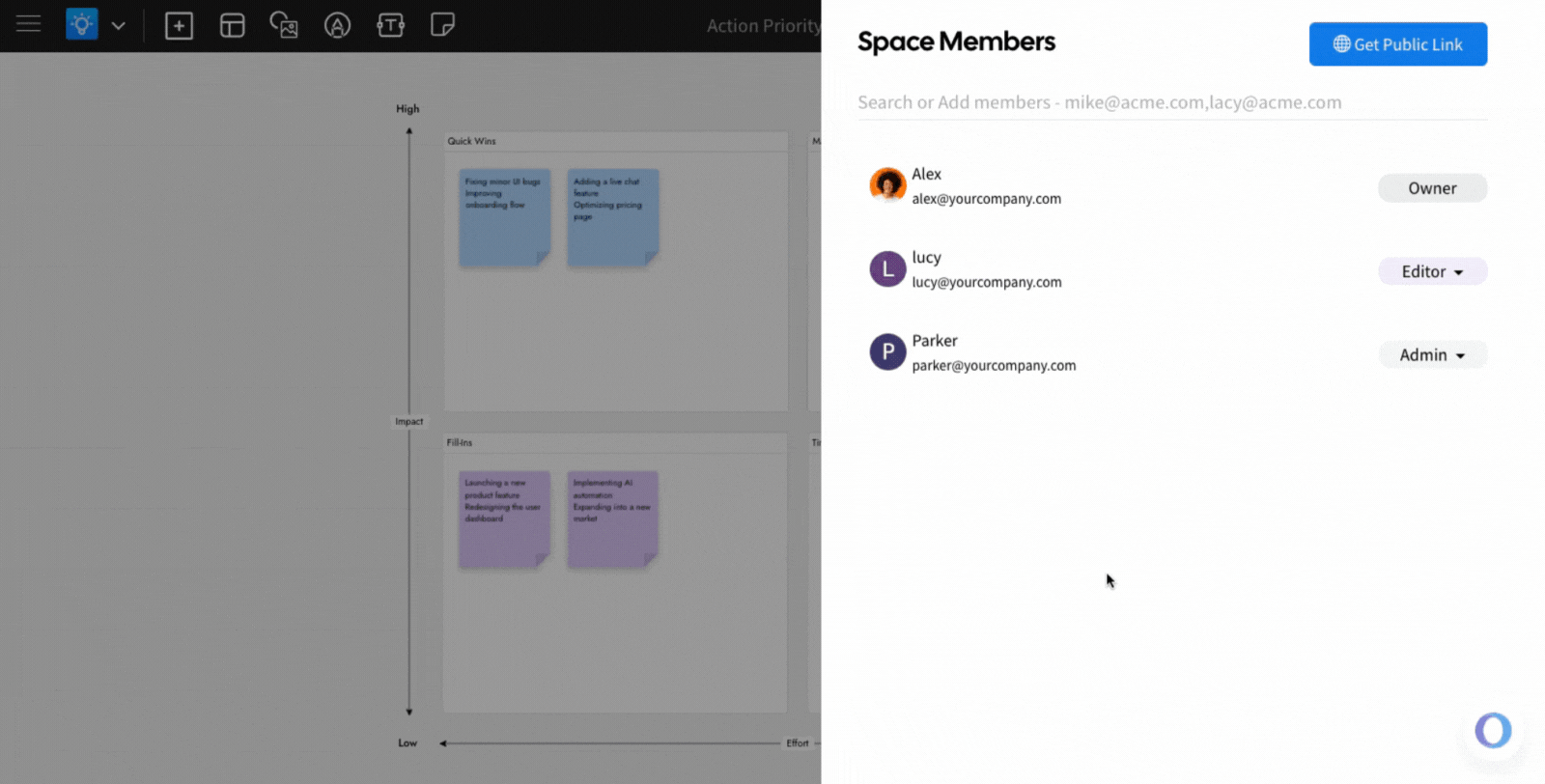Screen dimensions: 1545x784
Task: Click the name Parker in members list
Action: click(935, 341)
